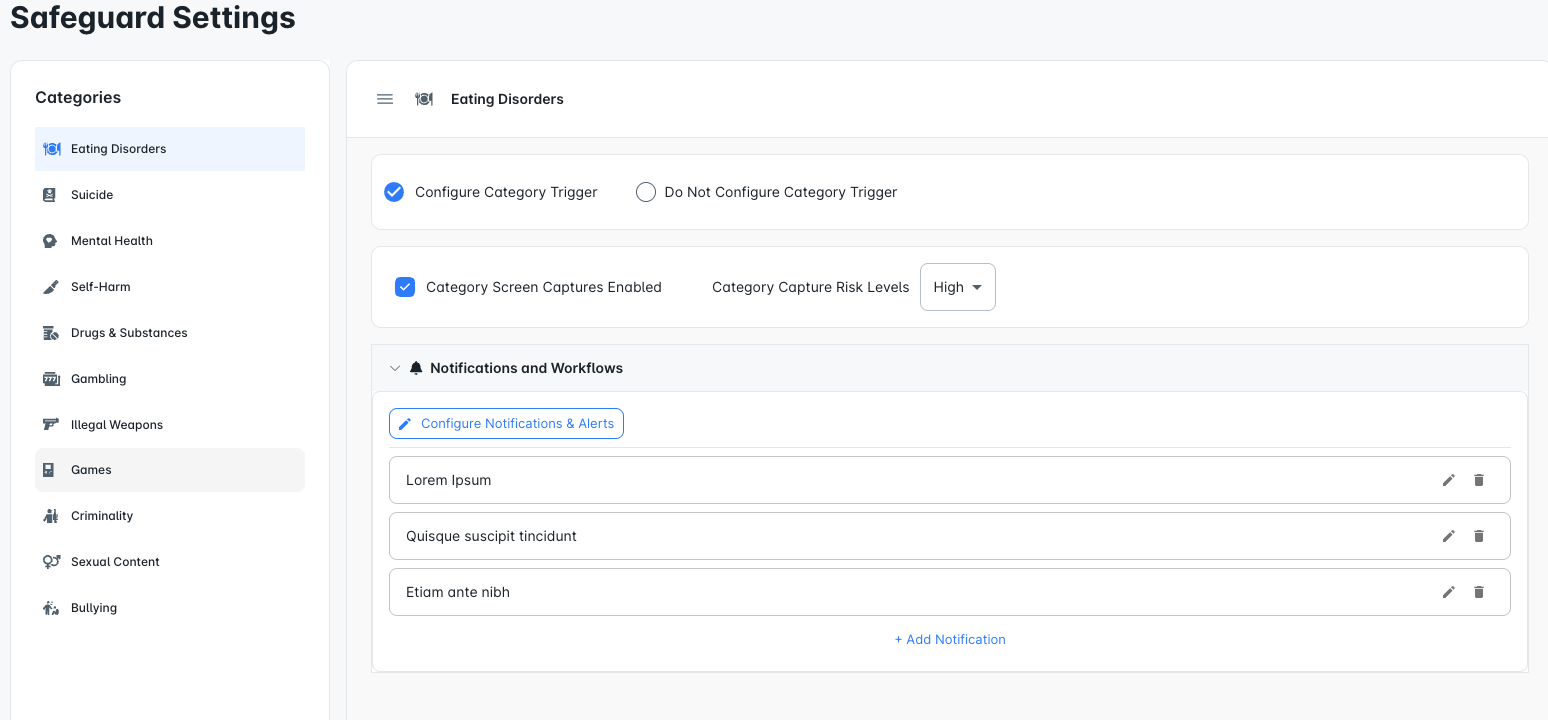Collapse the Notifications and Workflows section chevron
The width and height of the screenshot is (1548, 720).
[x=395, y=368]
